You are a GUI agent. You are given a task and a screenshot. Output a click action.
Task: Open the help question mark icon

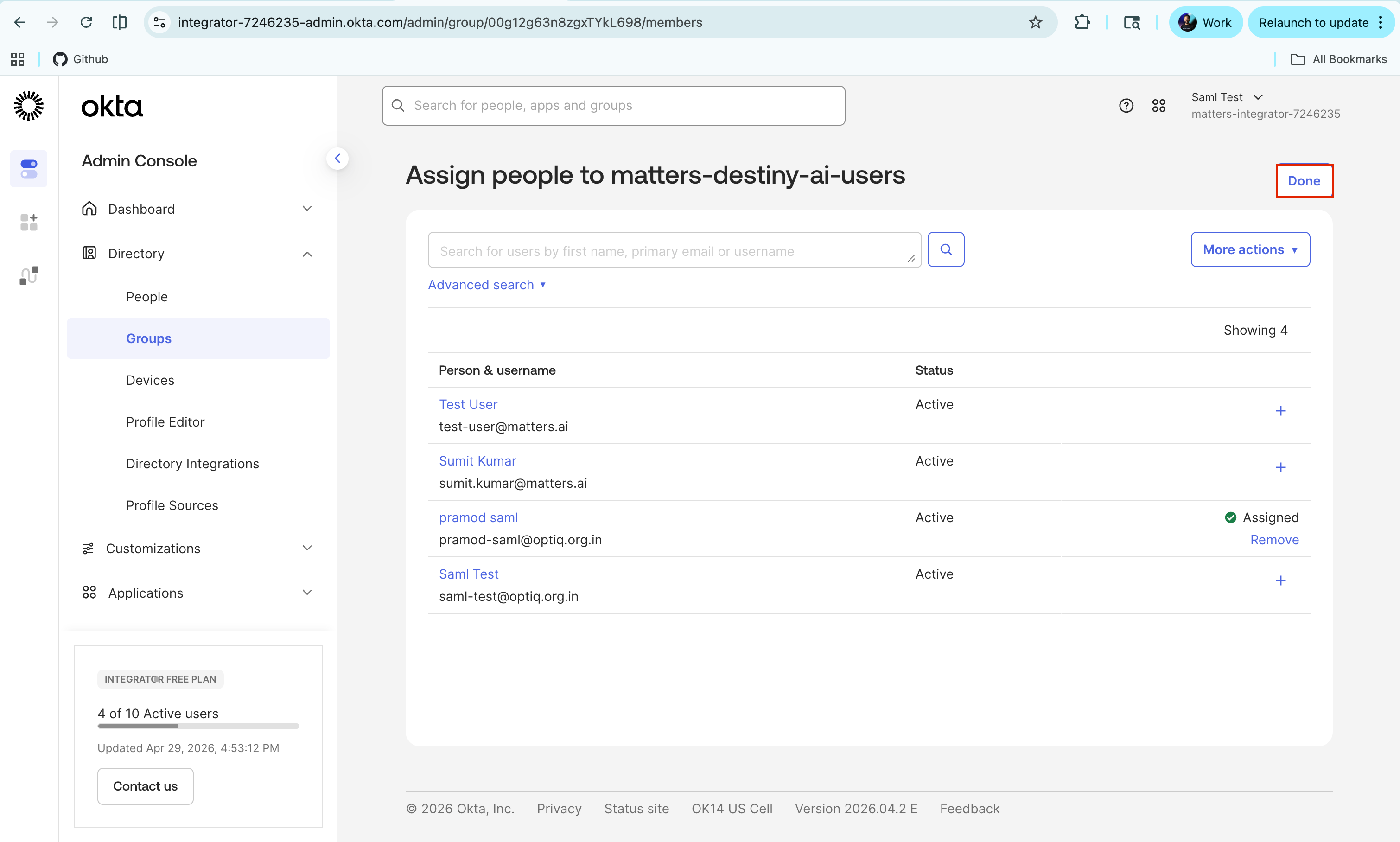click(1126, 106)
